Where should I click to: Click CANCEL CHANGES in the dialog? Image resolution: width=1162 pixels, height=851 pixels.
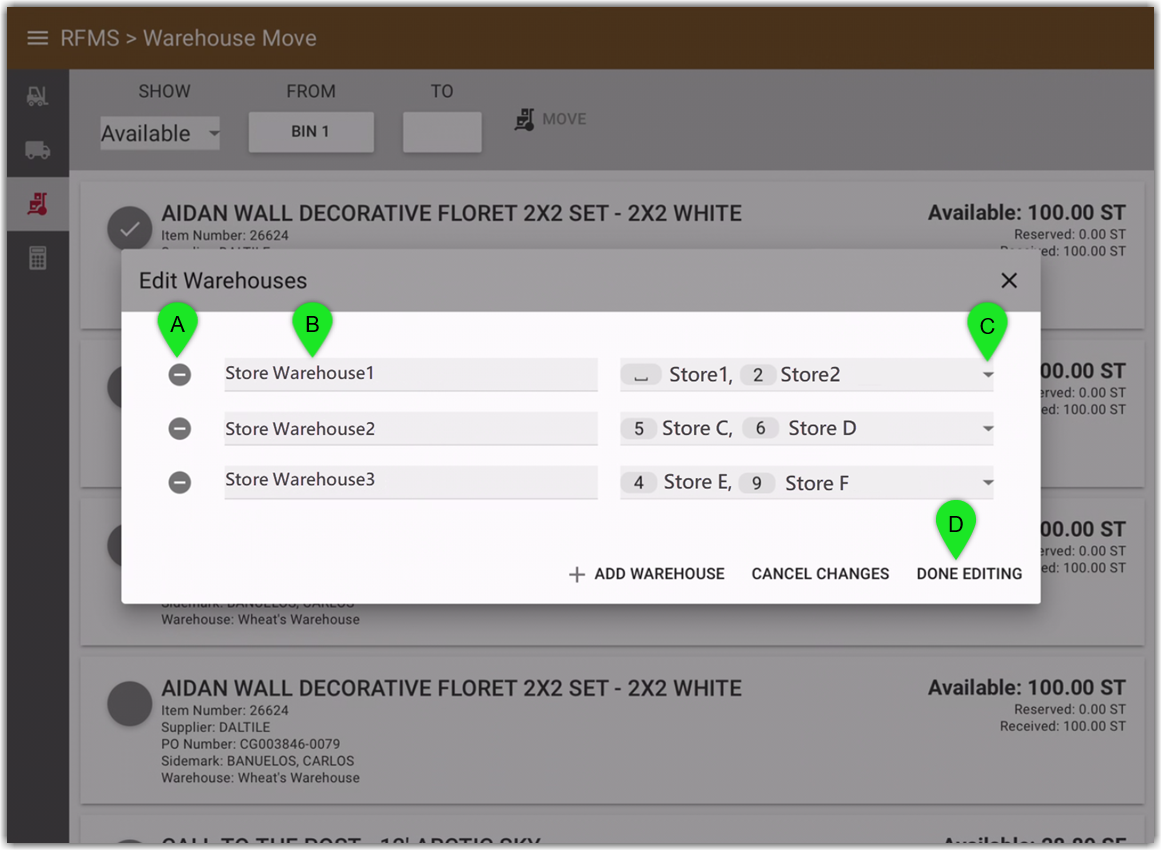pyautogui.click(x=820, y=574)
